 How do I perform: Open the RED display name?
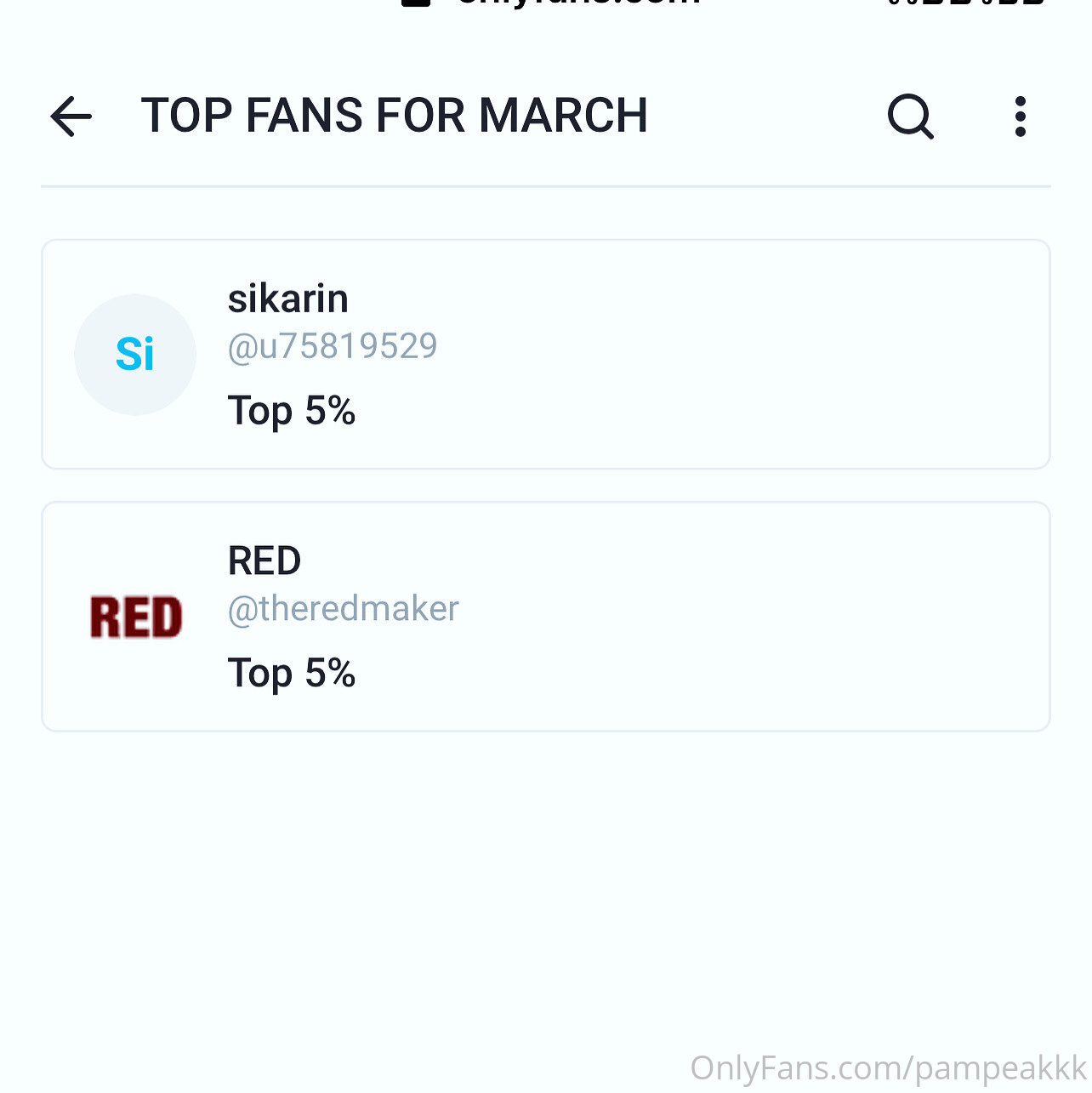[264, 561]
